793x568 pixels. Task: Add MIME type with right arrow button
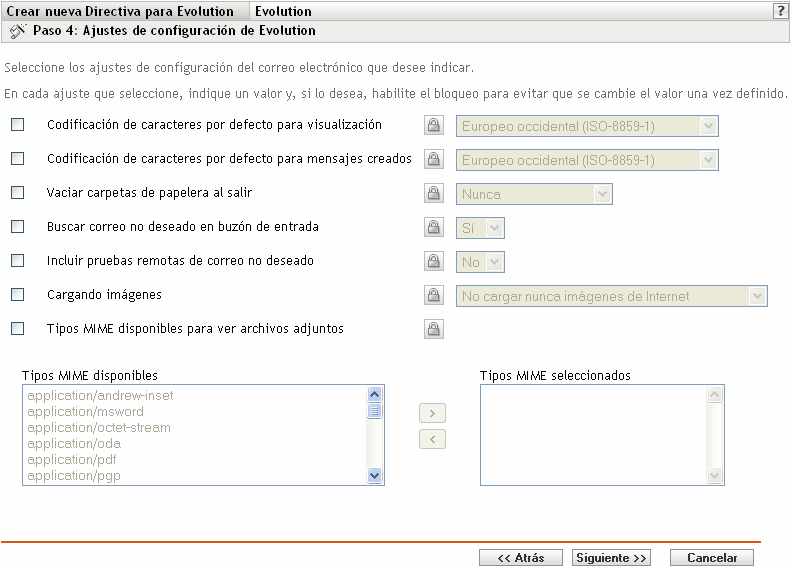coord(432,413)
